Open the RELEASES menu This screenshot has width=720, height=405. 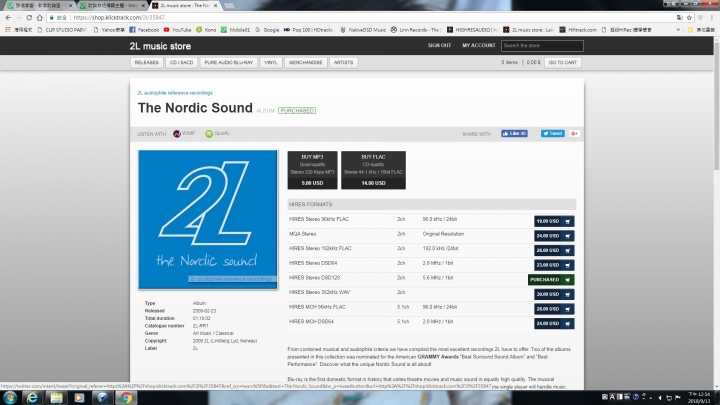tap(146, 62)
